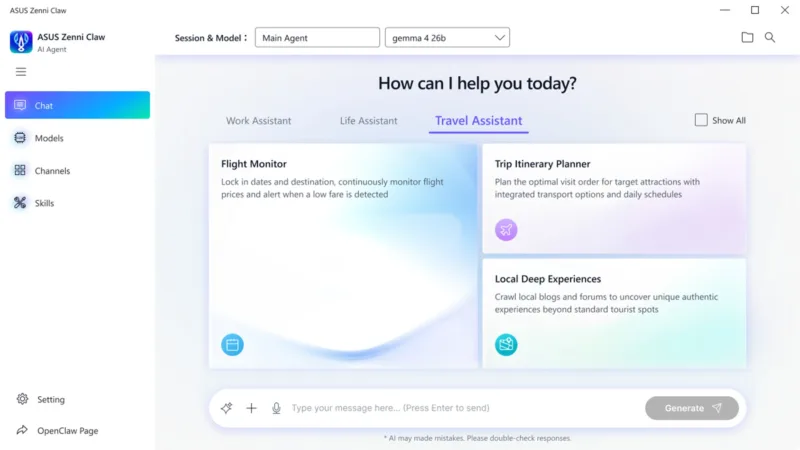Click the OpenClaw Page share arrow icon
800x450 pixels.
coord(22,430)
